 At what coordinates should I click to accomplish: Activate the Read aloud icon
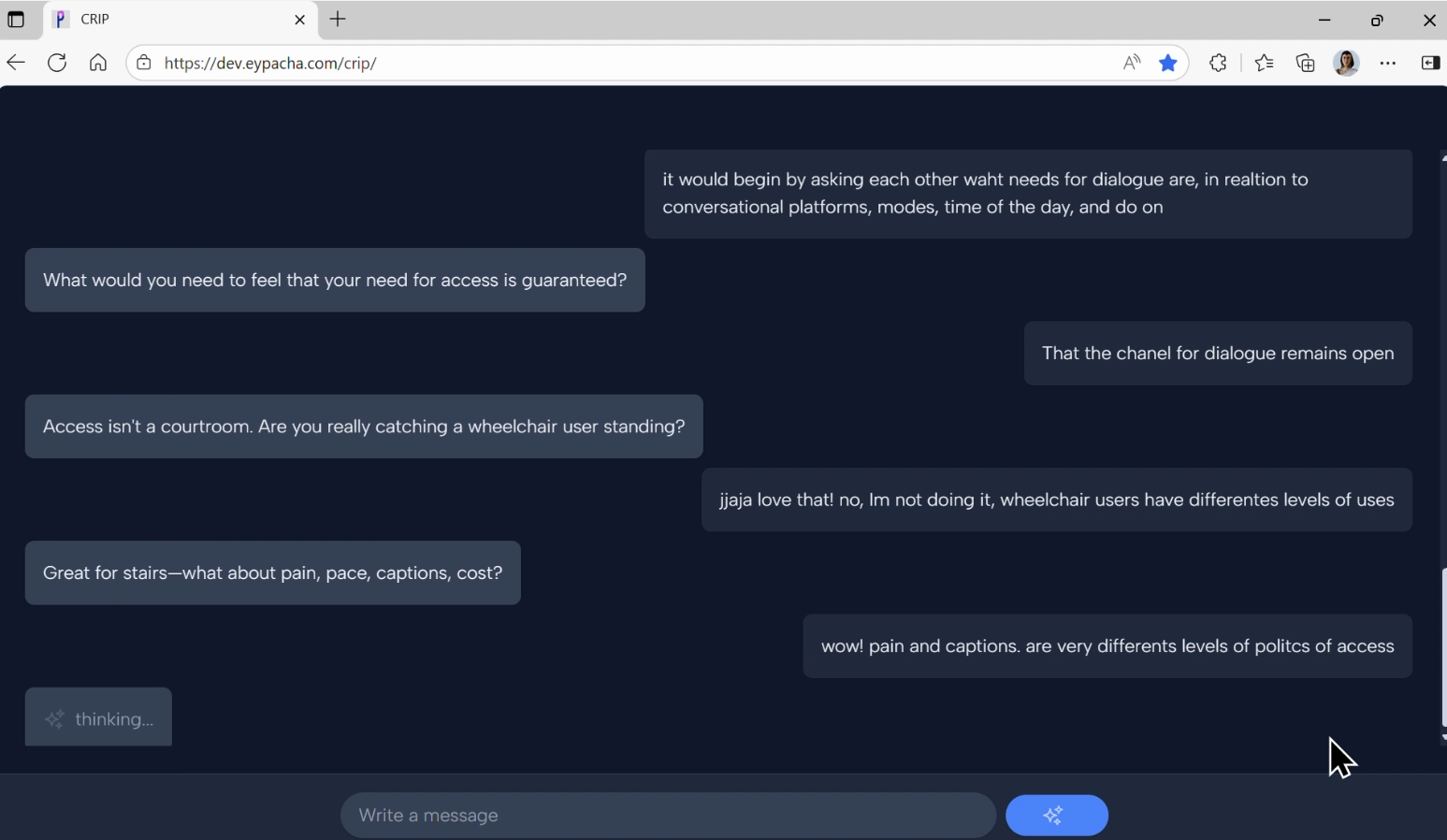pos(1131,62)
